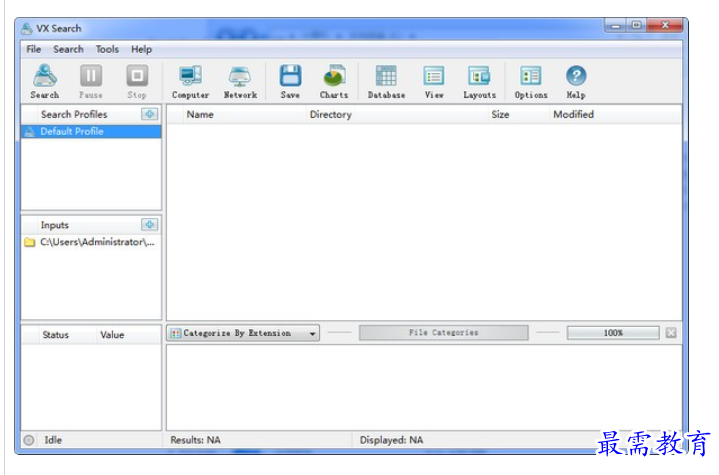Screen dimensions: 719x475
Task: Click the View toolbar icon
Action: coord(434,81)
